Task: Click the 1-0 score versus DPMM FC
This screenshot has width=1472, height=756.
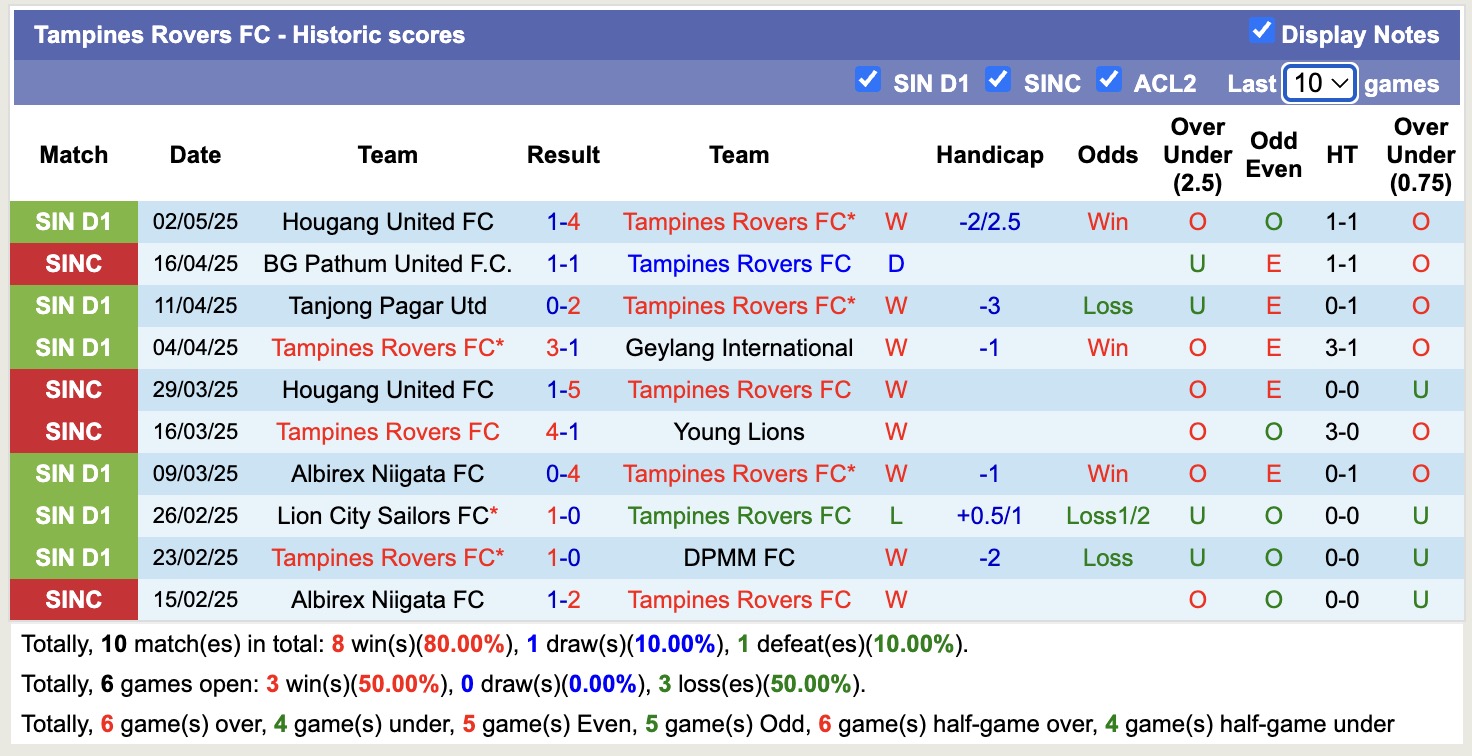Action: tap(563, 558)
